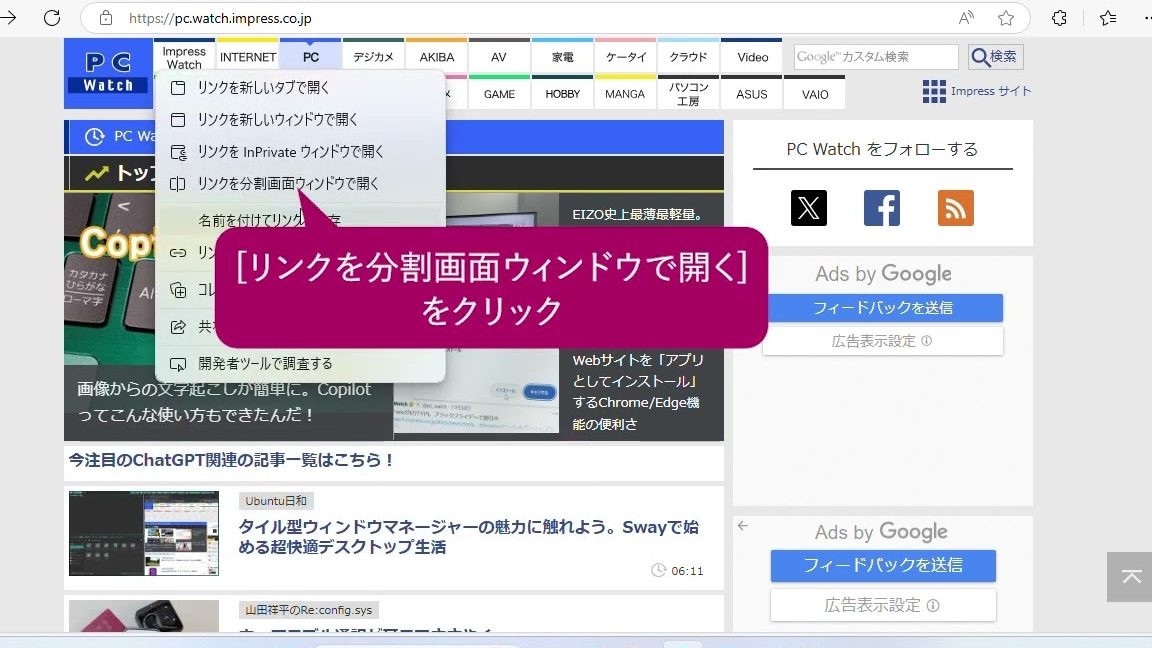Click the 検索 search button
Viewport: 1152px width, 648px height.
coord(995,57)
